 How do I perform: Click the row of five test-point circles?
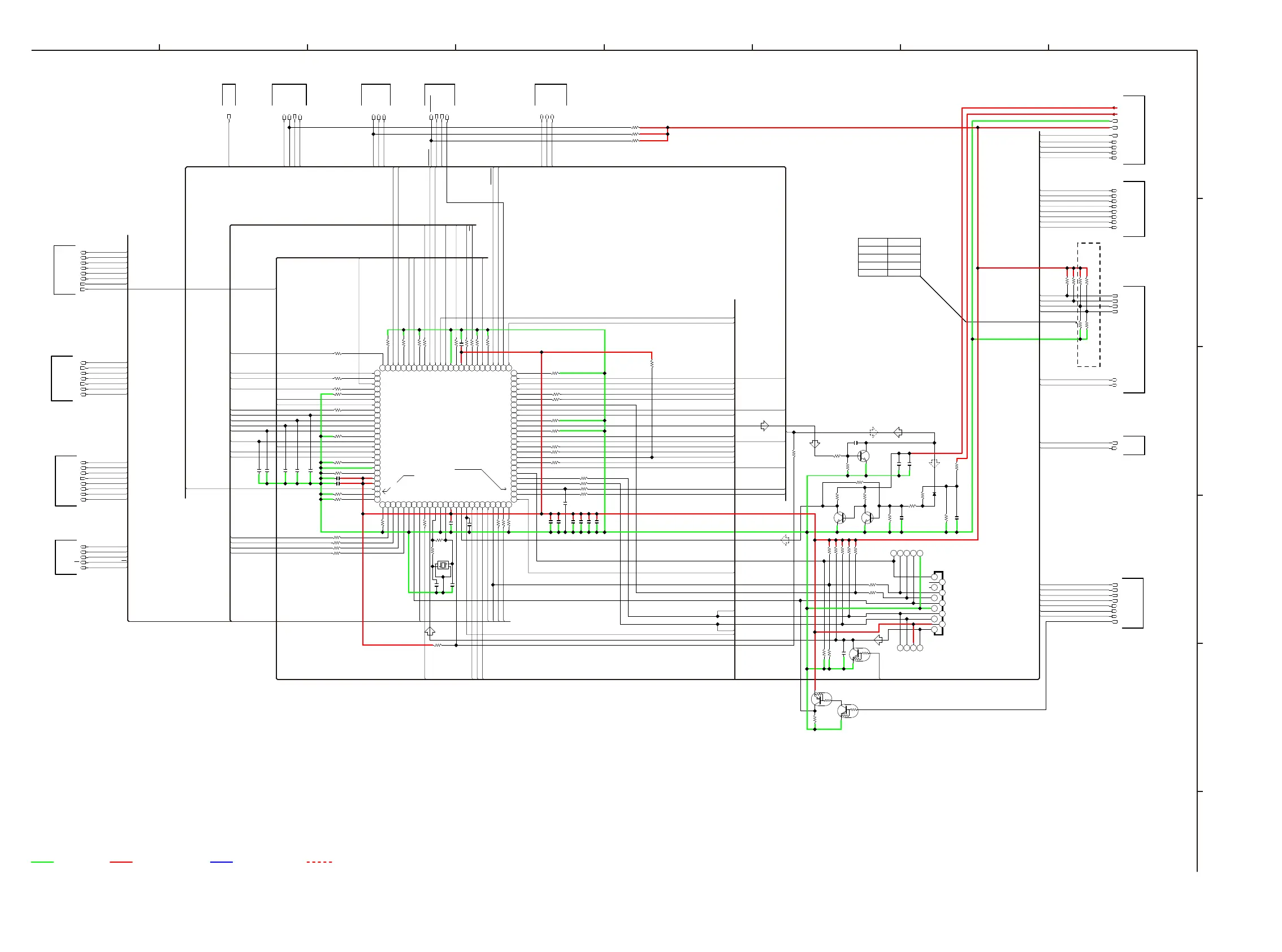click(x=906, y=553)
